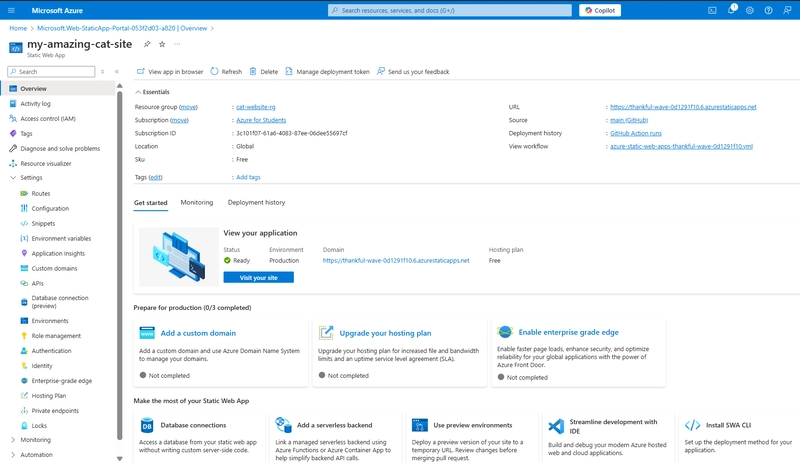Switch to the Monitoring tab

pyautogui.click(x=197, y=203)
